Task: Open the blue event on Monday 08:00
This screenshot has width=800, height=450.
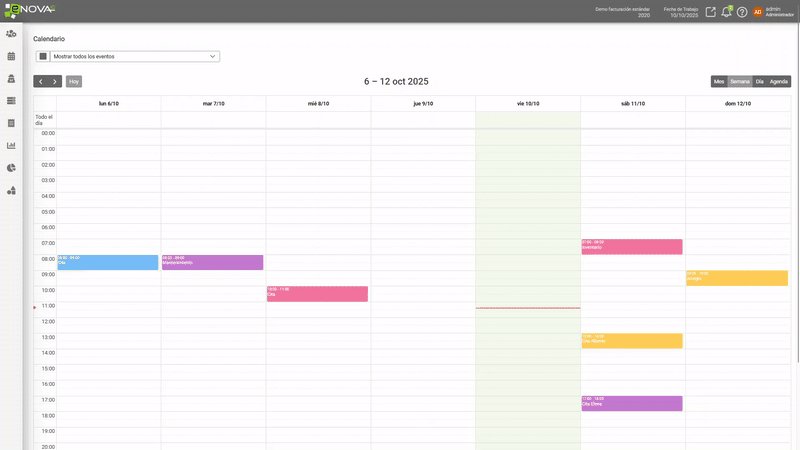Action: click(108, 262)
